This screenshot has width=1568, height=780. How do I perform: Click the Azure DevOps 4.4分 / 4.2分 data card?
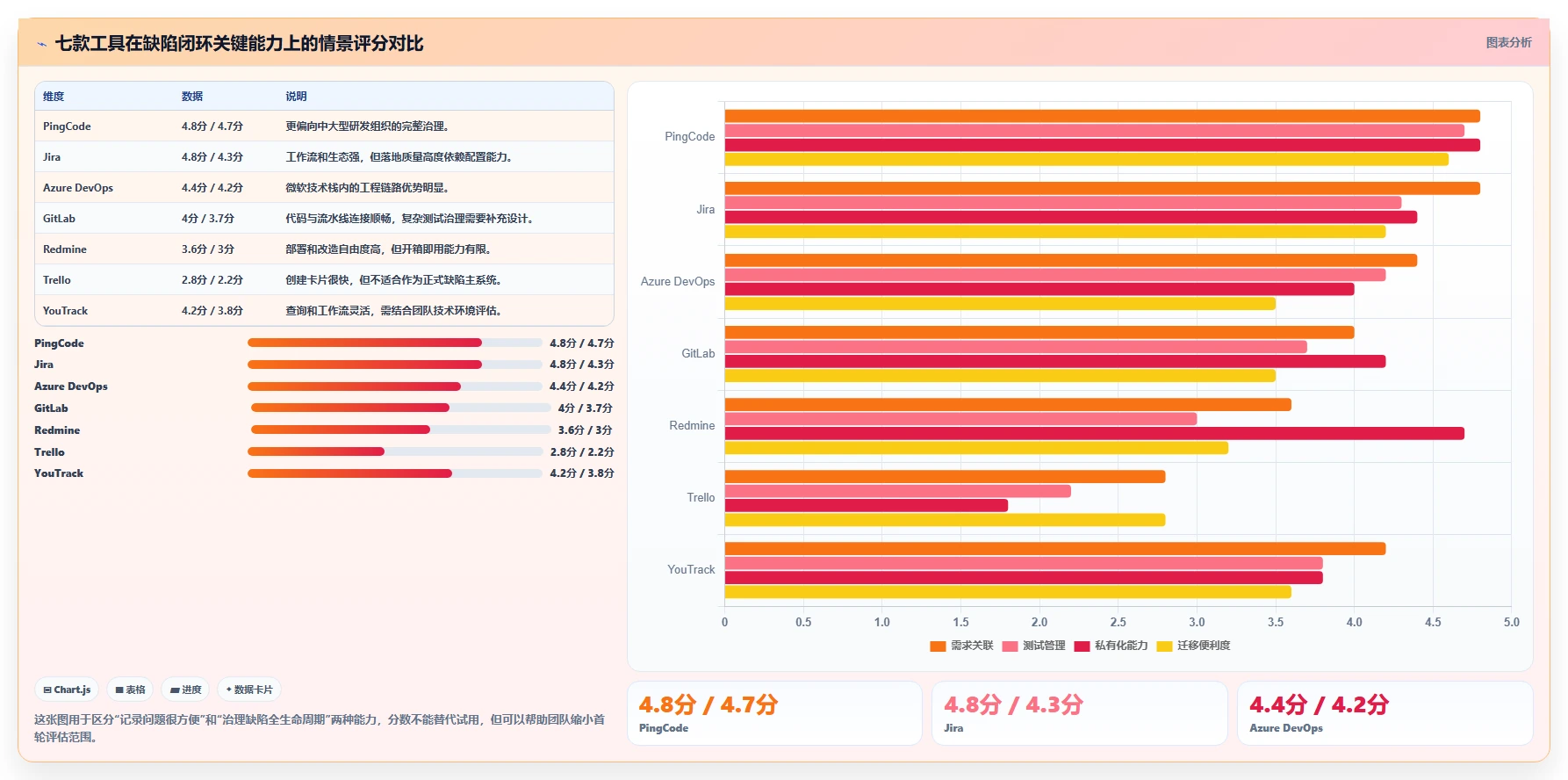click(1385, 713)
